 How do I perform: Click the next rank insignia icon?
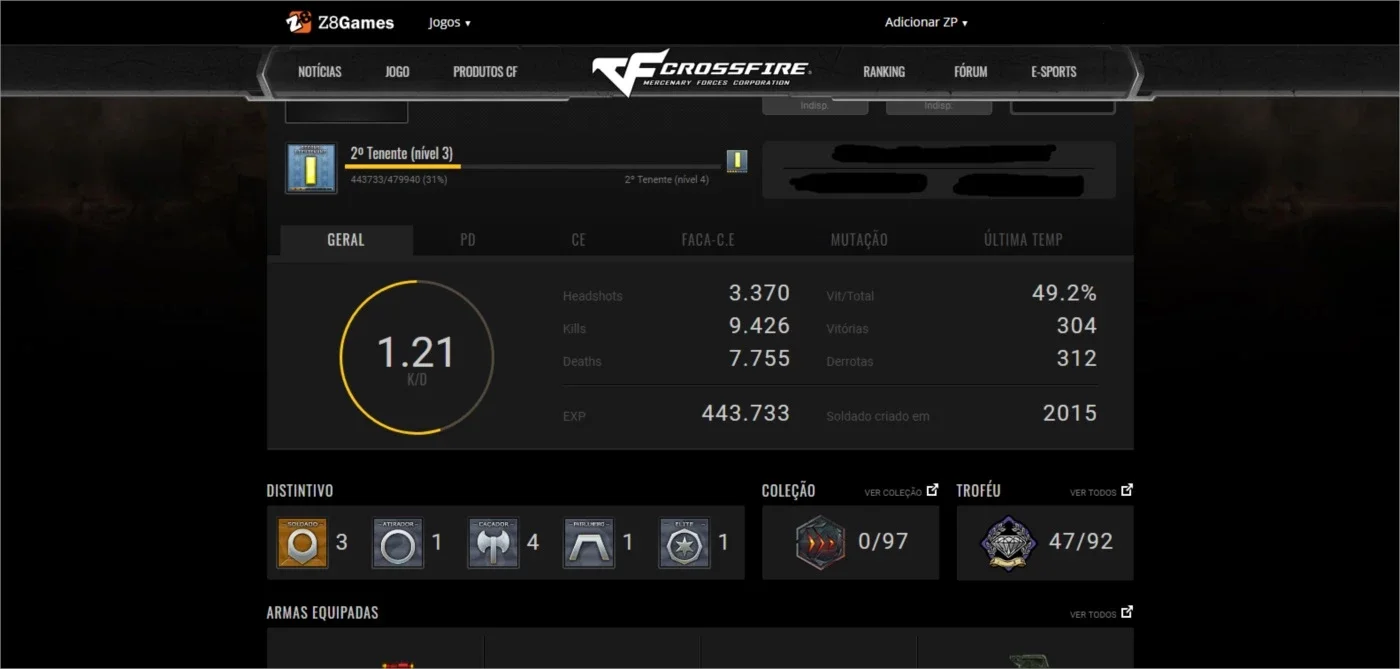click(737, 162)
